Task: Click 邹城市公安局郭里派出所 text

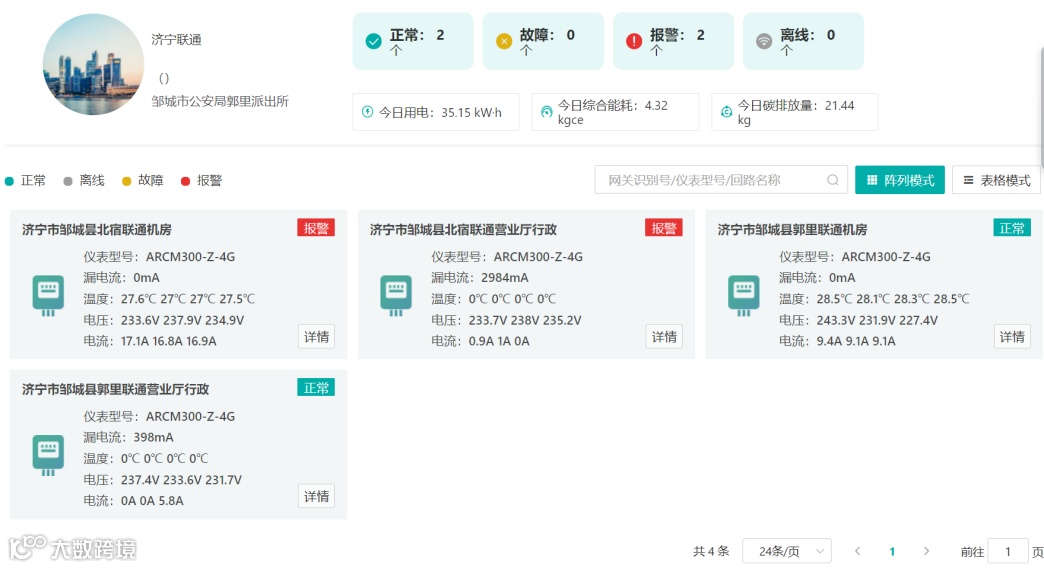Action: pos(220,101)
